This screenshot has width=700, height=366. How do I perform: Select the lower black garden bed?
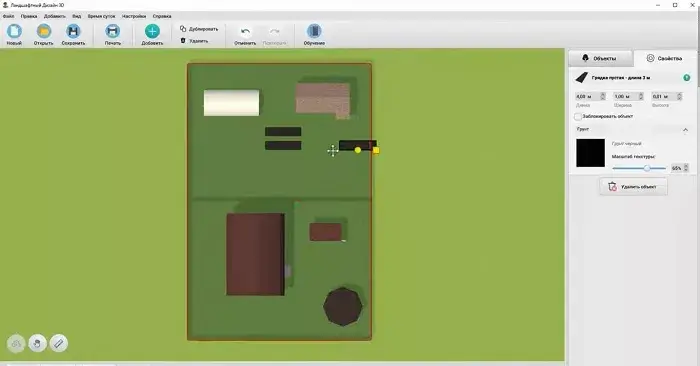pos(283,146)
